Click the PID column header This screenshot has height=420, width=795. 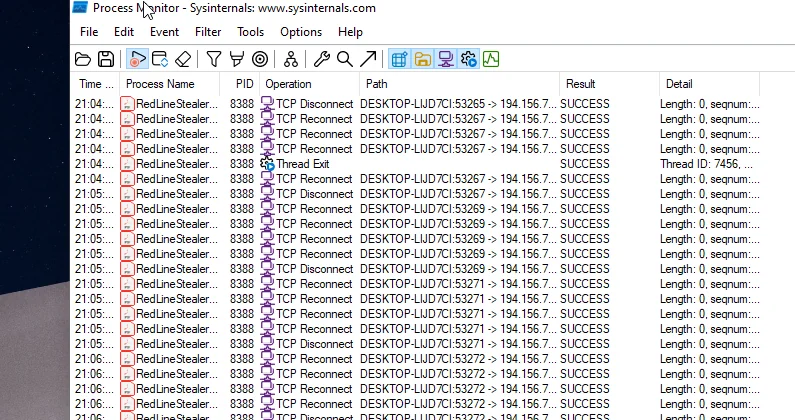click(240, 84)
